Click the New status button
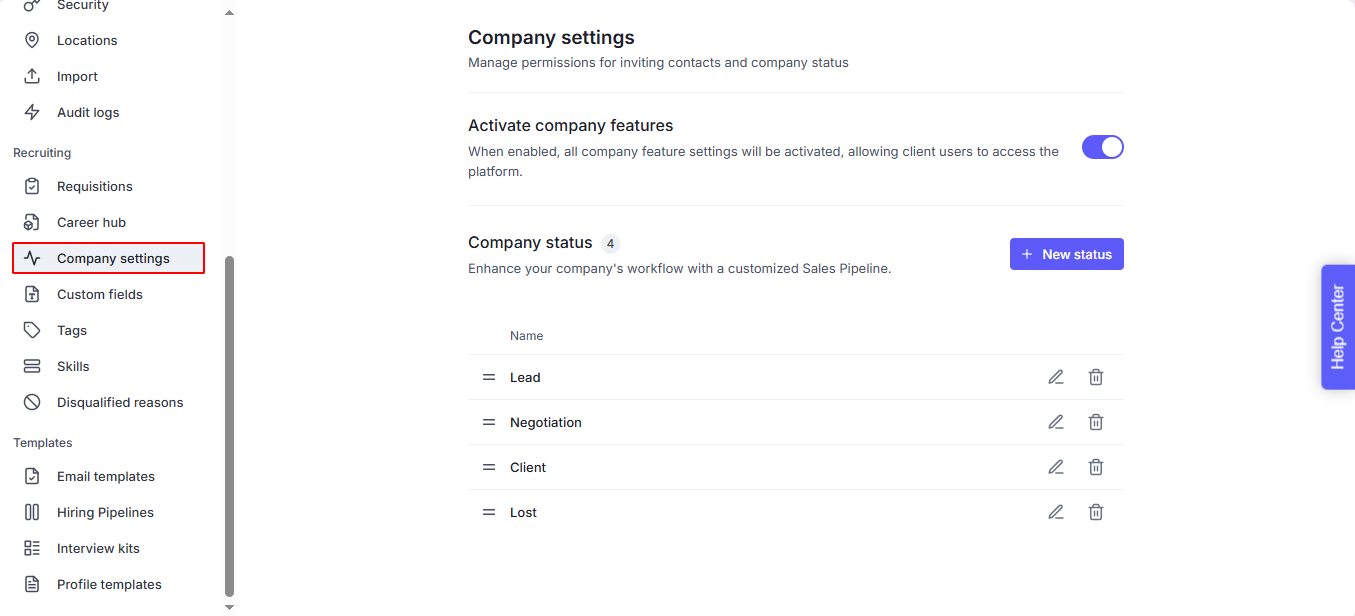 (x=1066, y=254)
